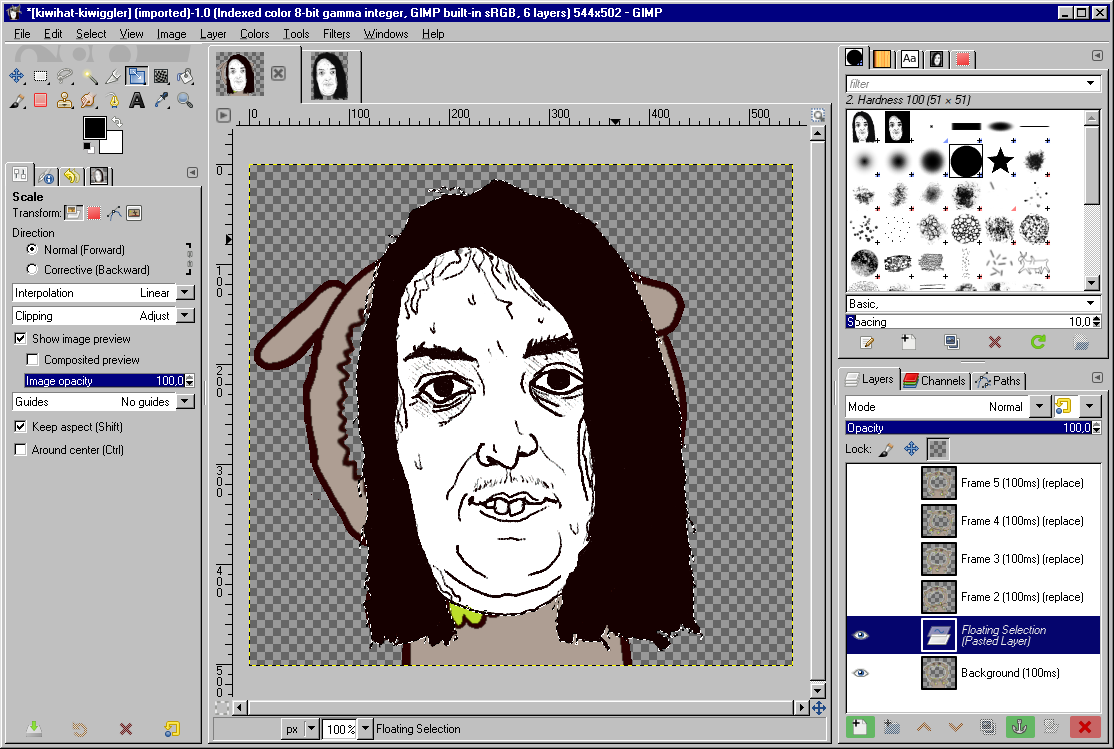This screenshot has height=749, width=1114.
Task: Select the Free Select lasso tool
Action: (x=65, y=76)
